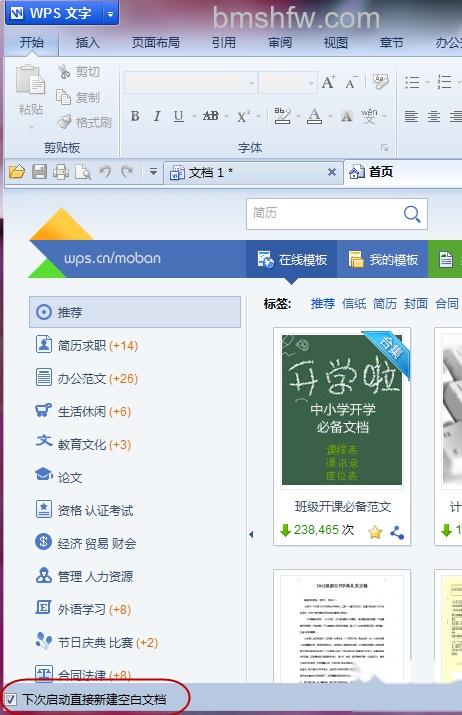Switch to the 插入 ribbon tab
Screen dimensions: 462x715
[88, 42]
